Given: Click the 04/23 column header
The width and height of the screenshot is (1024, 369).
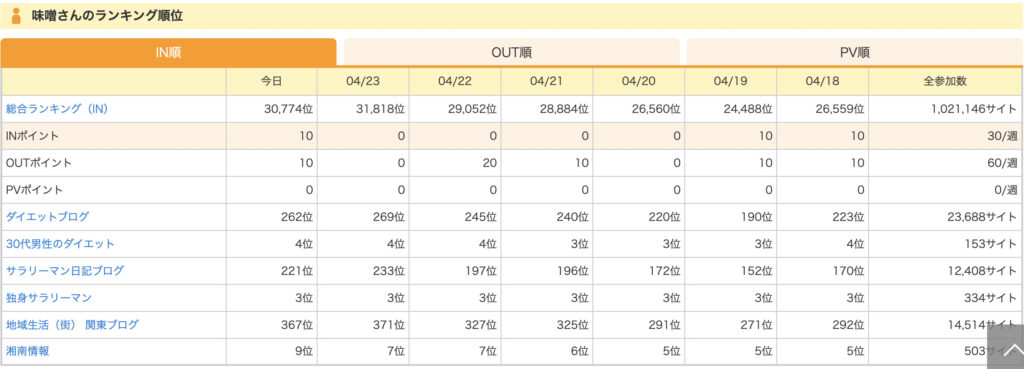Looking at the screenshot, I should (363, 82).
